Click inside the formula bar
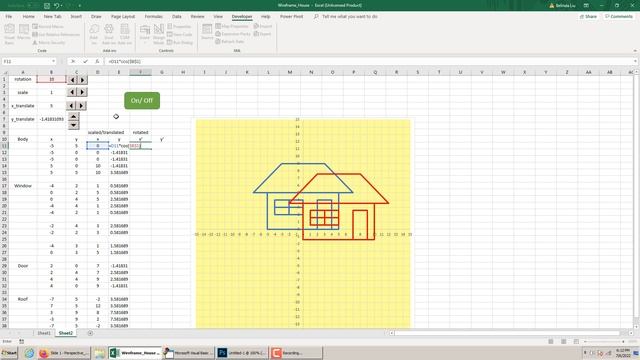This screenshot has width=640, height=360. (x=369, y=61)
